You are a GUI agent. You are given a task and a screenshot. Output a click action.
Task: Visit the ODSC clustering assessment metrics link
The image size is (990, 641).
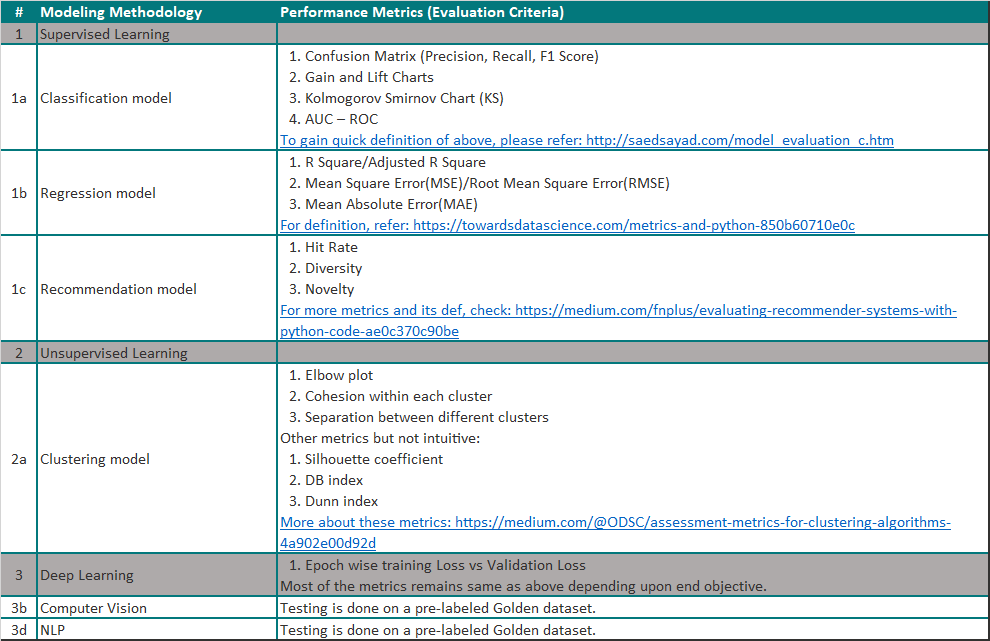coord(615,522)
